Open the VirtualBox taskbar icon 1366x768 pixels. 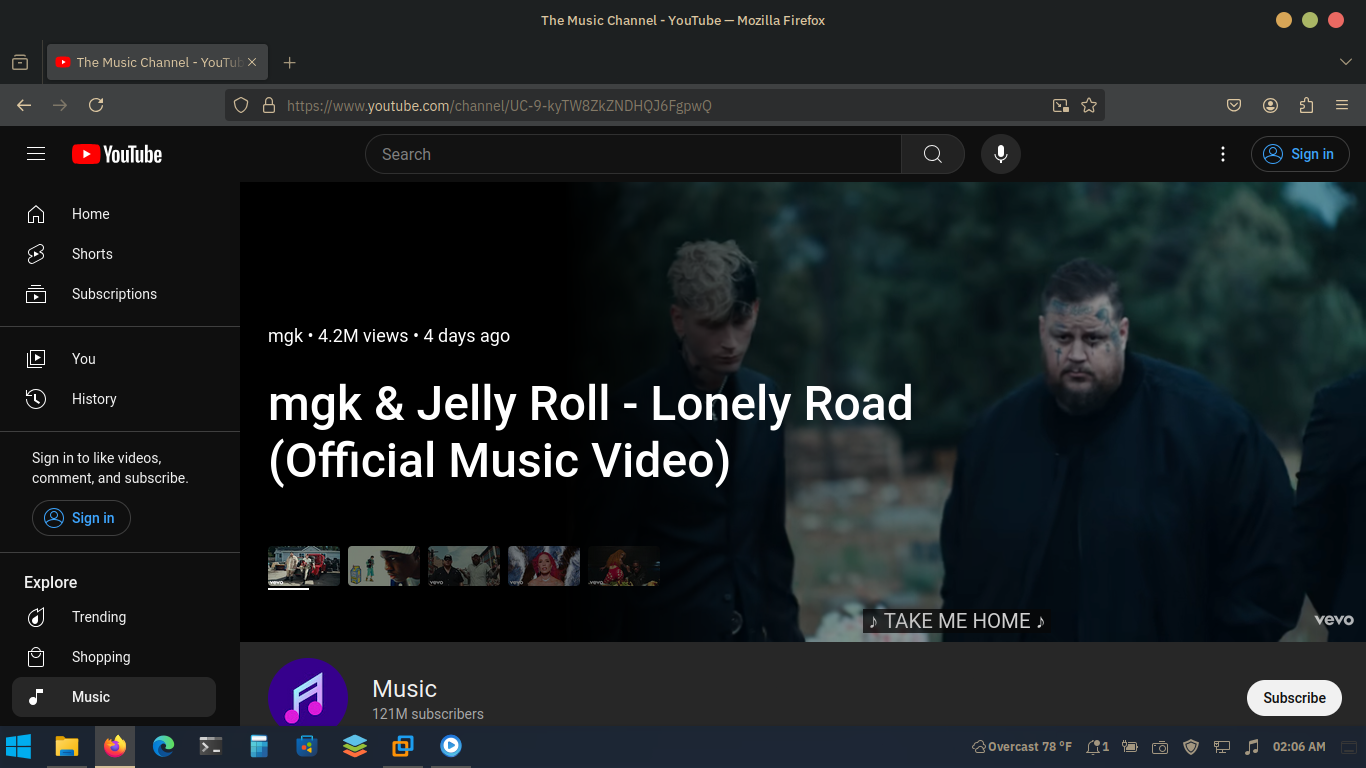[x=403, y=746]
